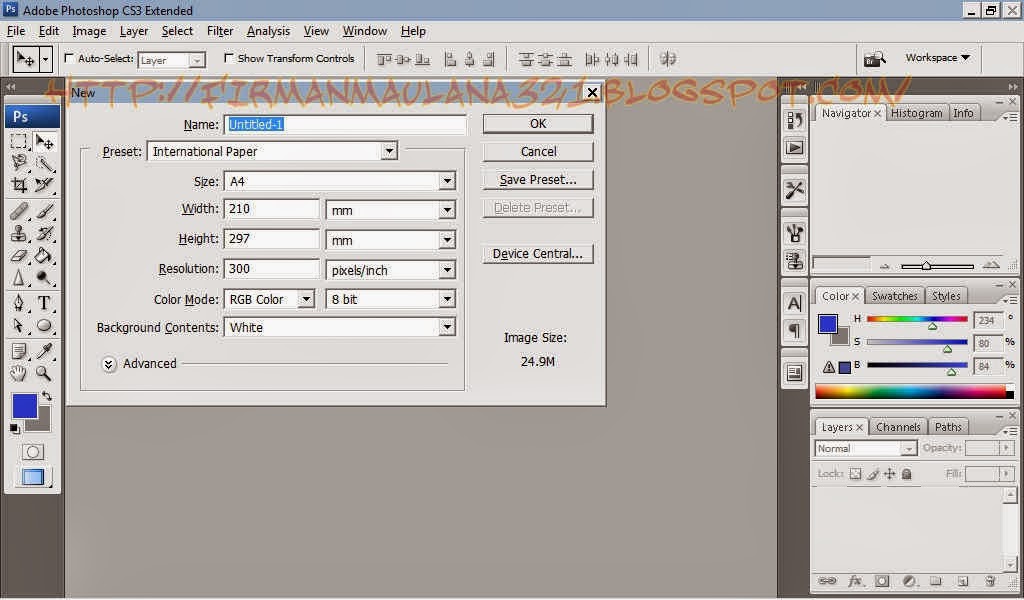
Task: Click the Device Central button
Action: coord(538,254)
